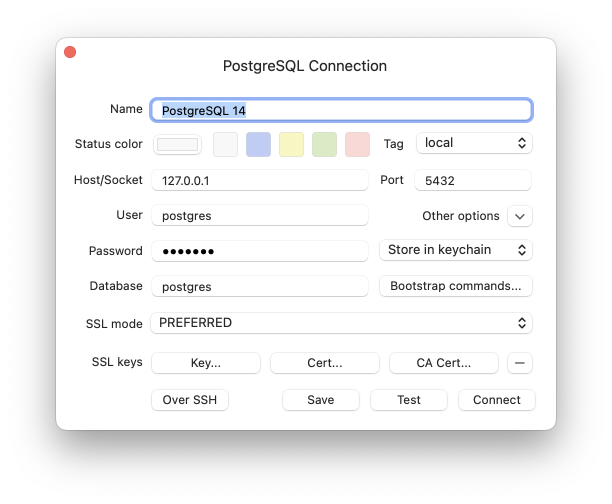Select the green status color swatch
This screenshot has width=612, height=504.
[324, 144]
